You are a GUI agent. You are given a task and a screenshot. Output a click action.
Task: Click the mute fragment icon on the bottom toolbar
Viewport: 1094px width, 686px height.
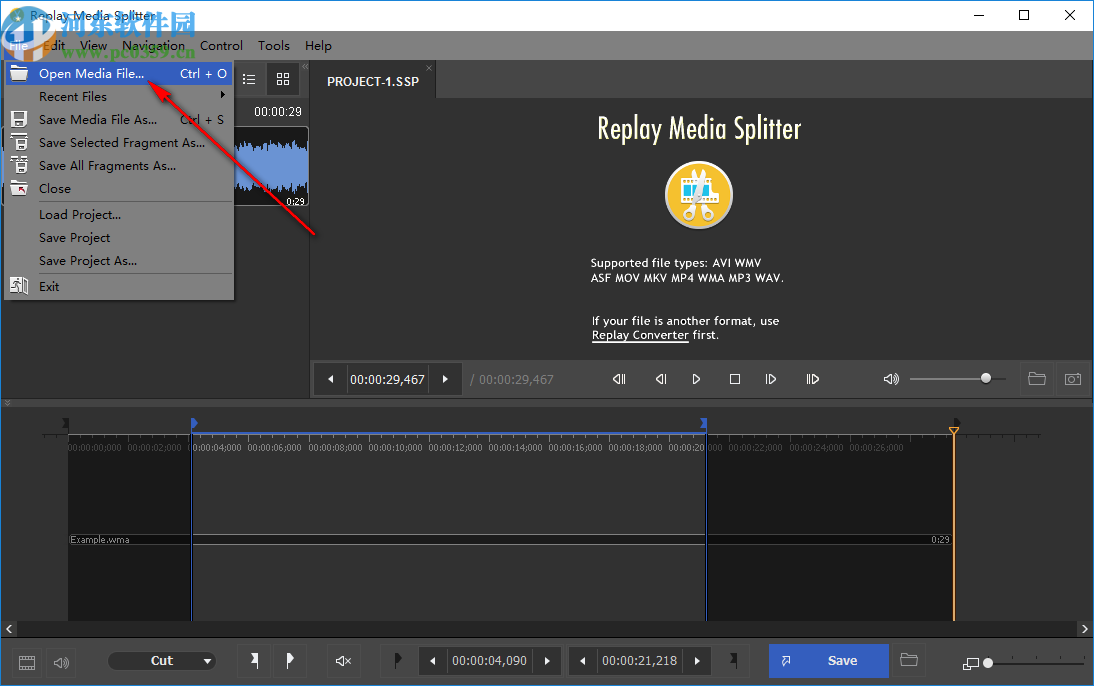tap(343, 661)
